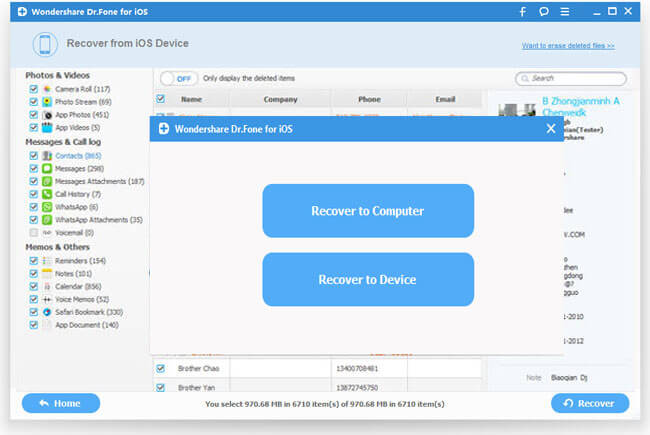Click the Notes icon
This screenshot has height=435, width=650.
point(47,274)
